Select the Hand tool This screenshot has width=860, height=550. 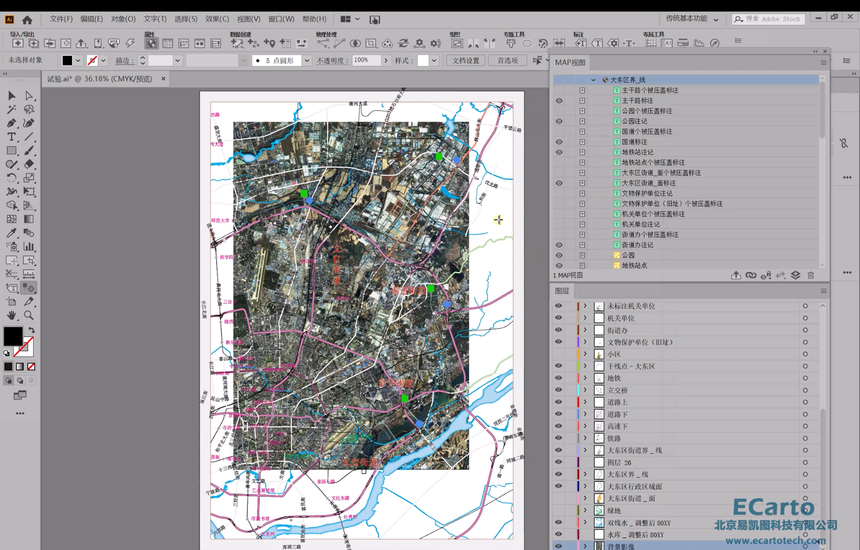point(12,315)
